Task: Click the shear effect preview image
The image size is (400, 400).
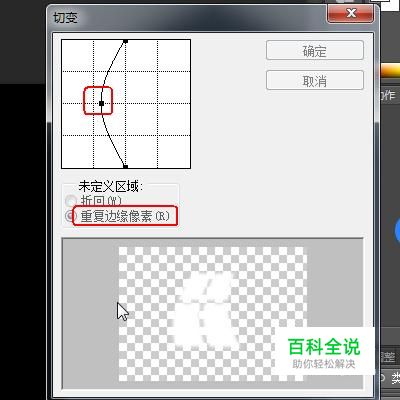Action: (213, 314)
